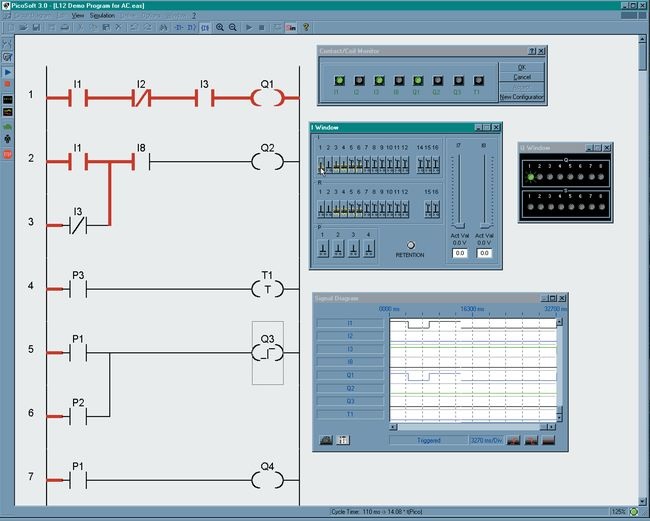
Task: Select the Q1 signal label in Signal Diagram
Action: click(349, 375)
